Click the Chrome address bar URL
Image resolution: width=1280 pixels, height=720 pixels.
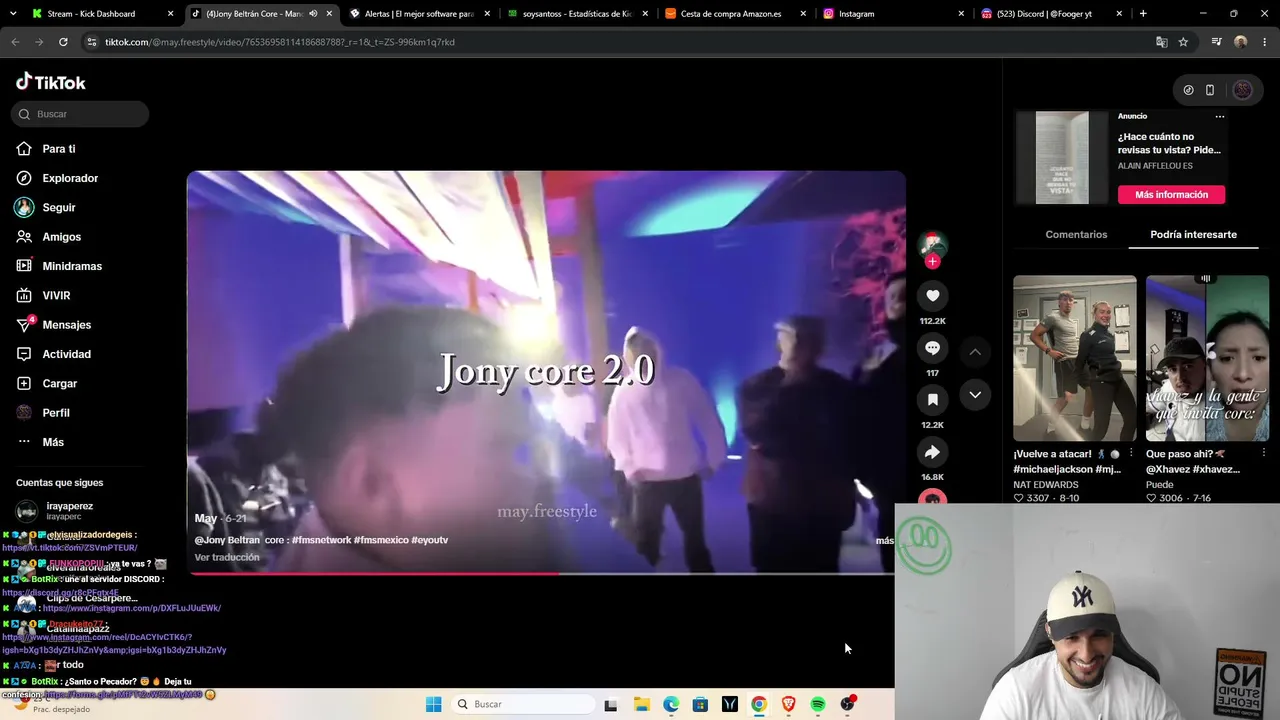(x=280, y=42)
